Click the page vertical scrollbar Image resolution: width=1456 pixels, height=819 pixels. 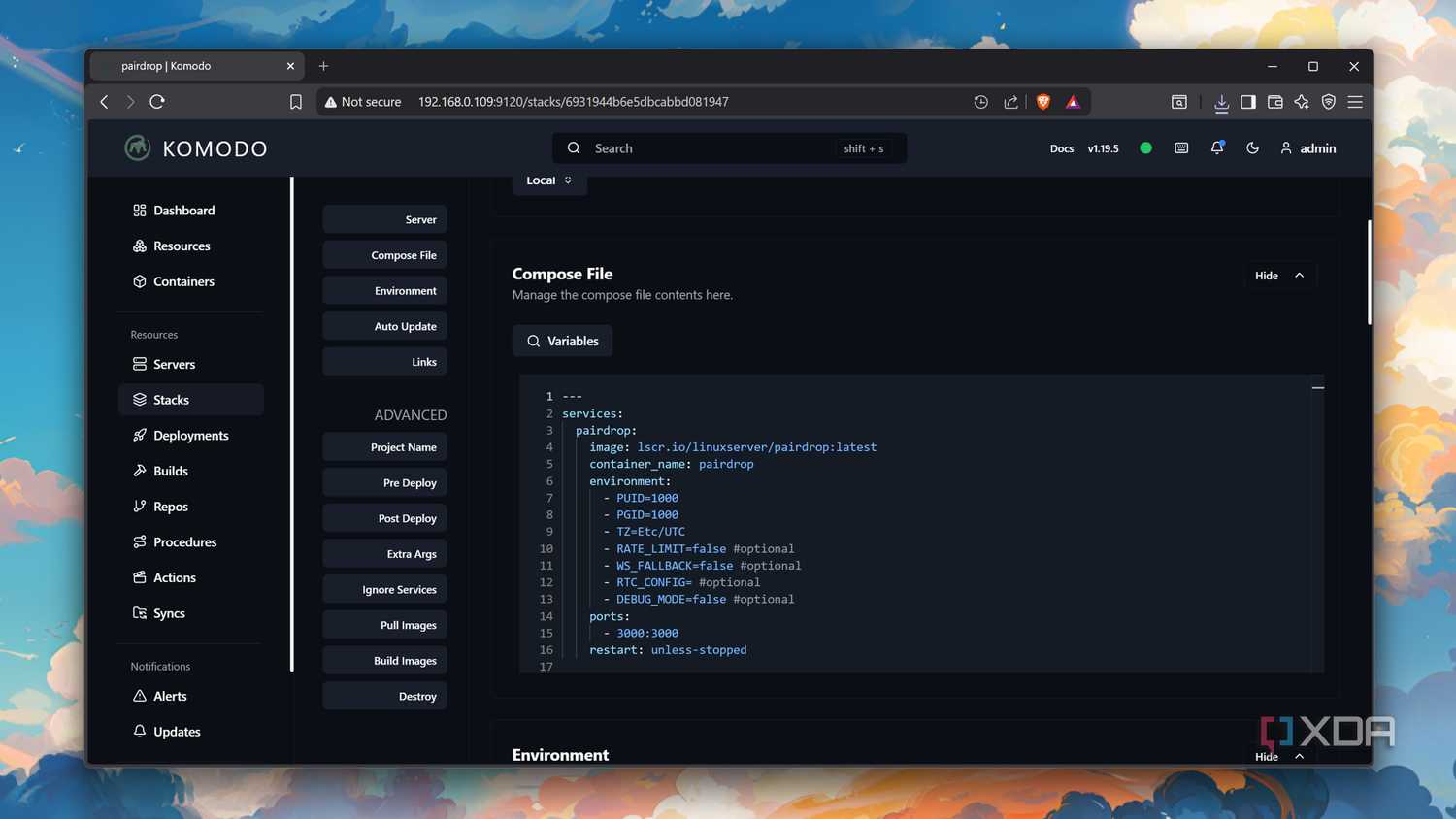click(x=1370, y=273)
